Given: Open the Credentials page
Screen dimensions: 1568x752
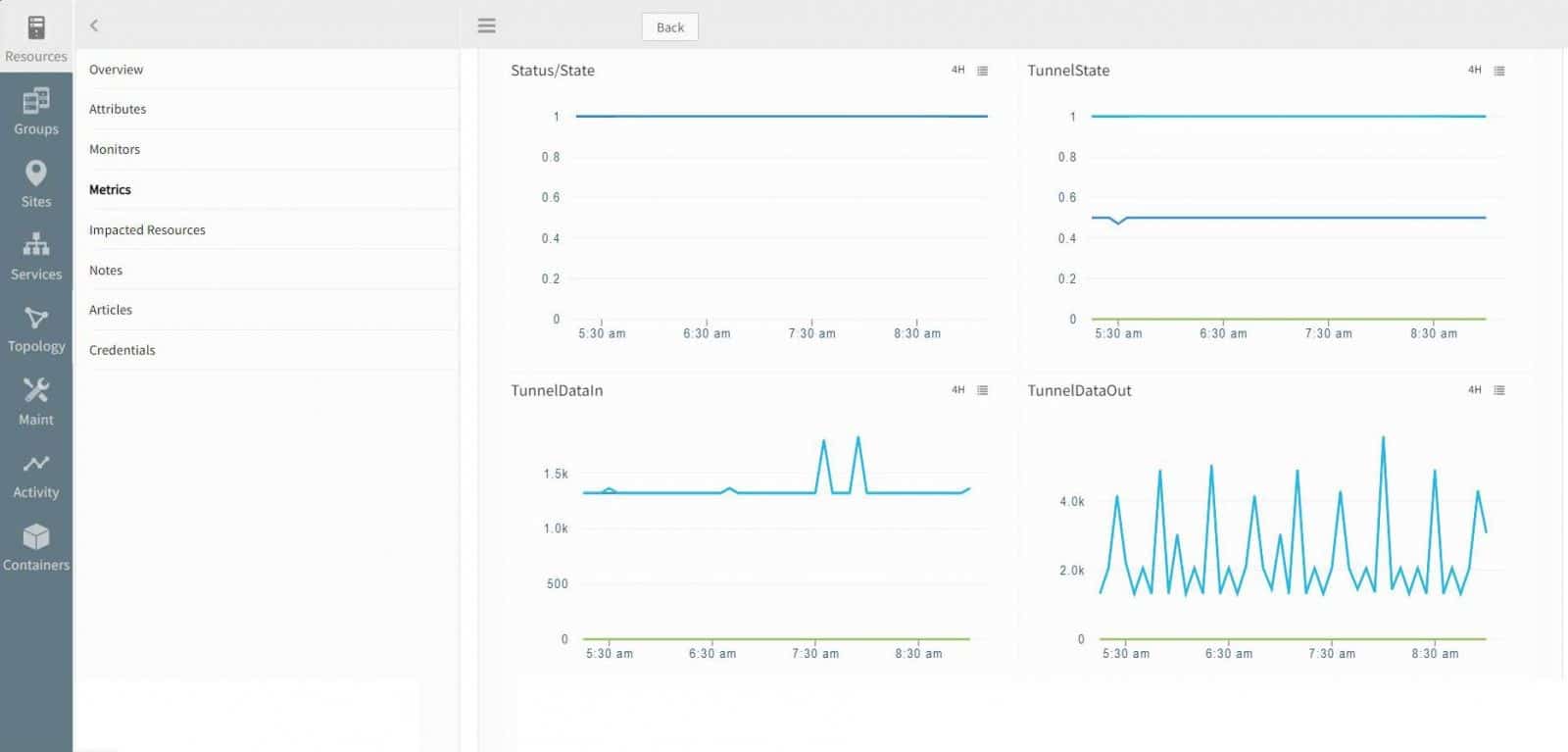Looking at the screenshot, I should click(x=122, y=350).
